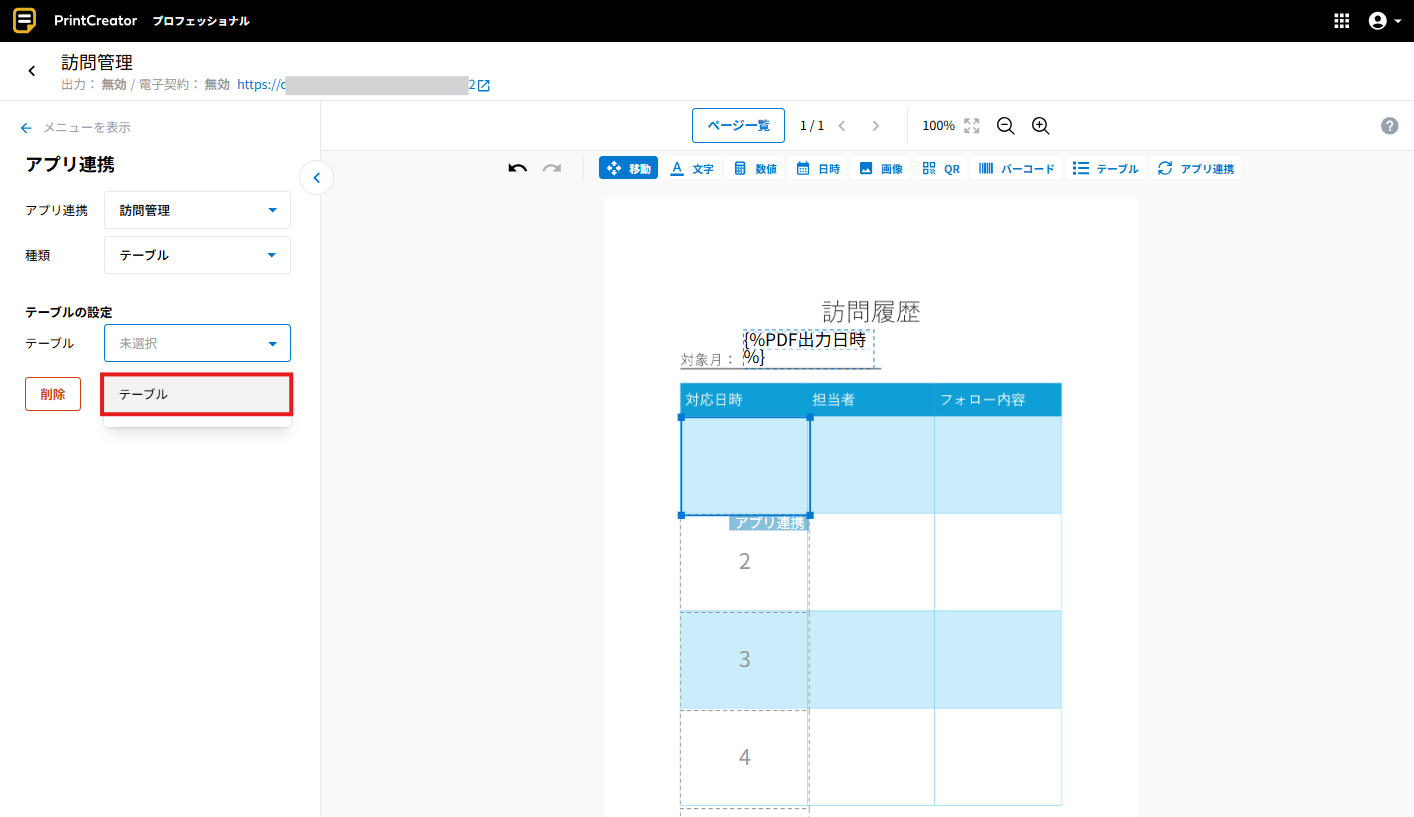Click the undo arrow icon
1414x817 pixels.
click(517, 168)
